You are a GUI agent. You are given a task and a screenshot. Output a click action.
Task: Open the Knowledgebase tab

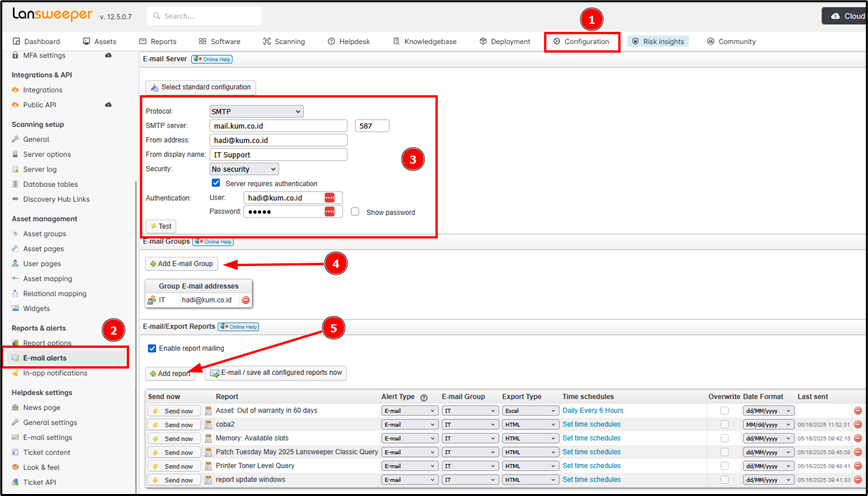(x=425, y=42)
